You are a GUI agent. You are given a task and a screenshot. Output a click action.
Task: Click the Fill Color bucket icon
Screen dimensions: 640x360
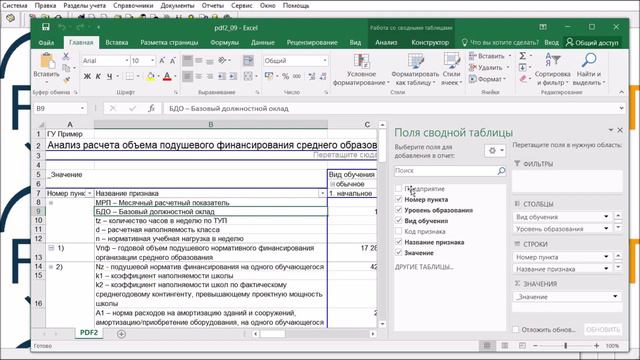(x=151, y=76)
